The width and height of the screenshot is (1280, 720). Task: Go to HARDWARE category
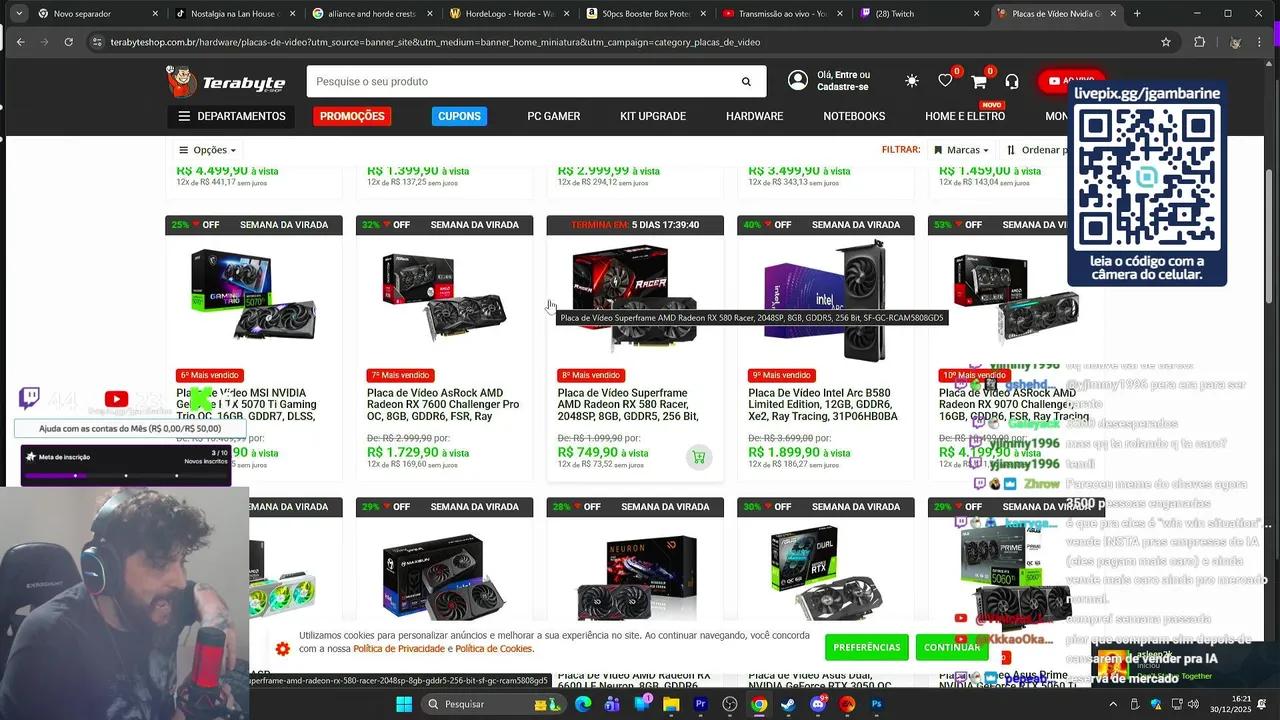click(x=754, y=116)
